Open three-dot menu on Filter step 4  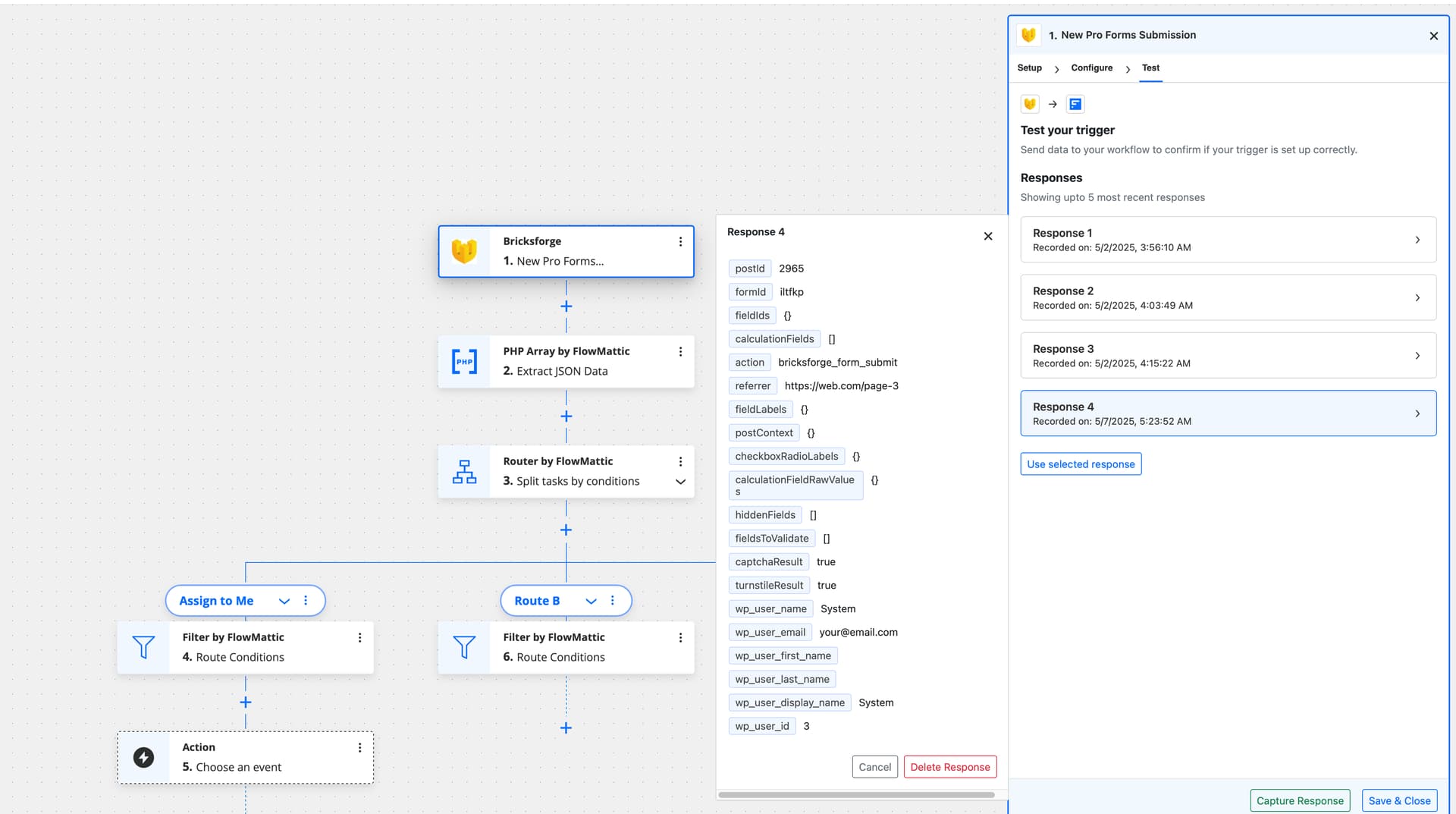(359, 638)
